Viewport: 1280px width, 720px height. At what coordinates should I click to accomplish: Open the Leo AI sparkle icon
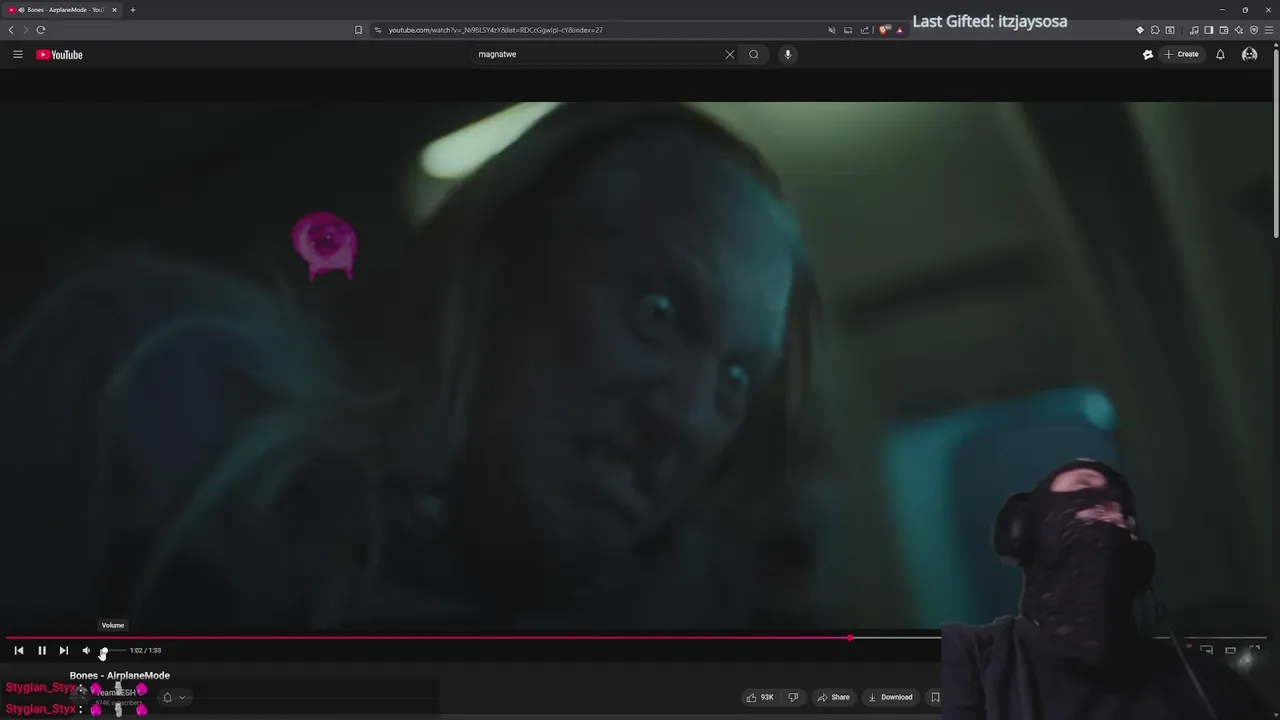point(1239,30)
